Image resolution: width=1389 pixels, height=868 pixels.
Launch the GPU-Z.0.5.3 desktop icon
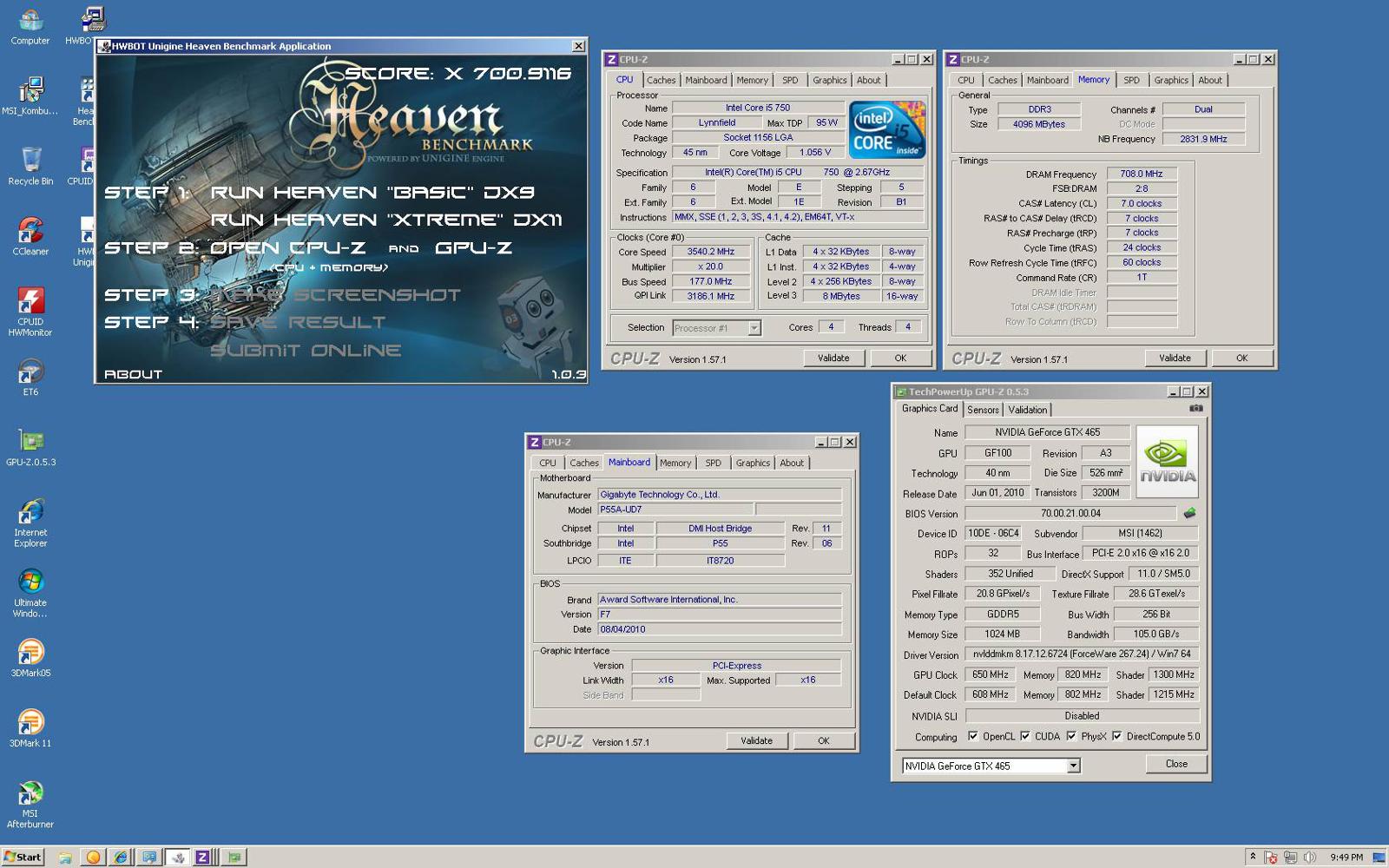pos(30,447)
